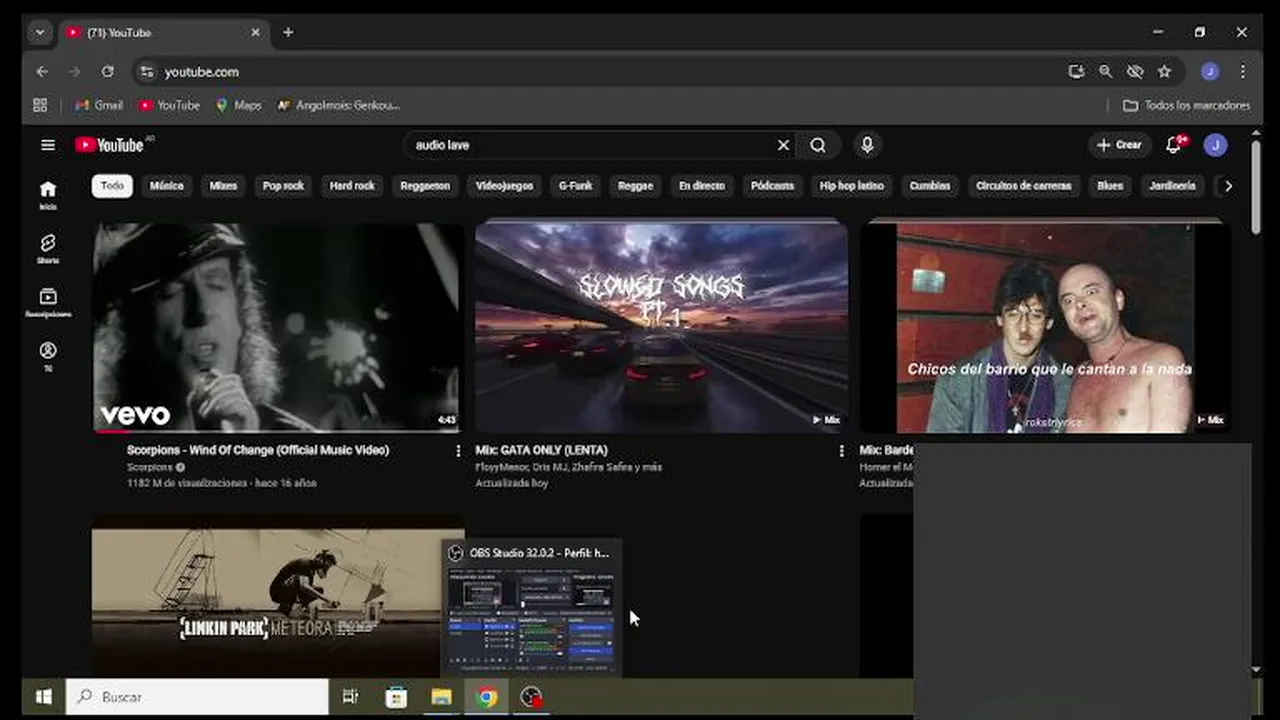Click the tracking protection eye icon
This screenshot has height=720, width=1280.
point(1135,72)
